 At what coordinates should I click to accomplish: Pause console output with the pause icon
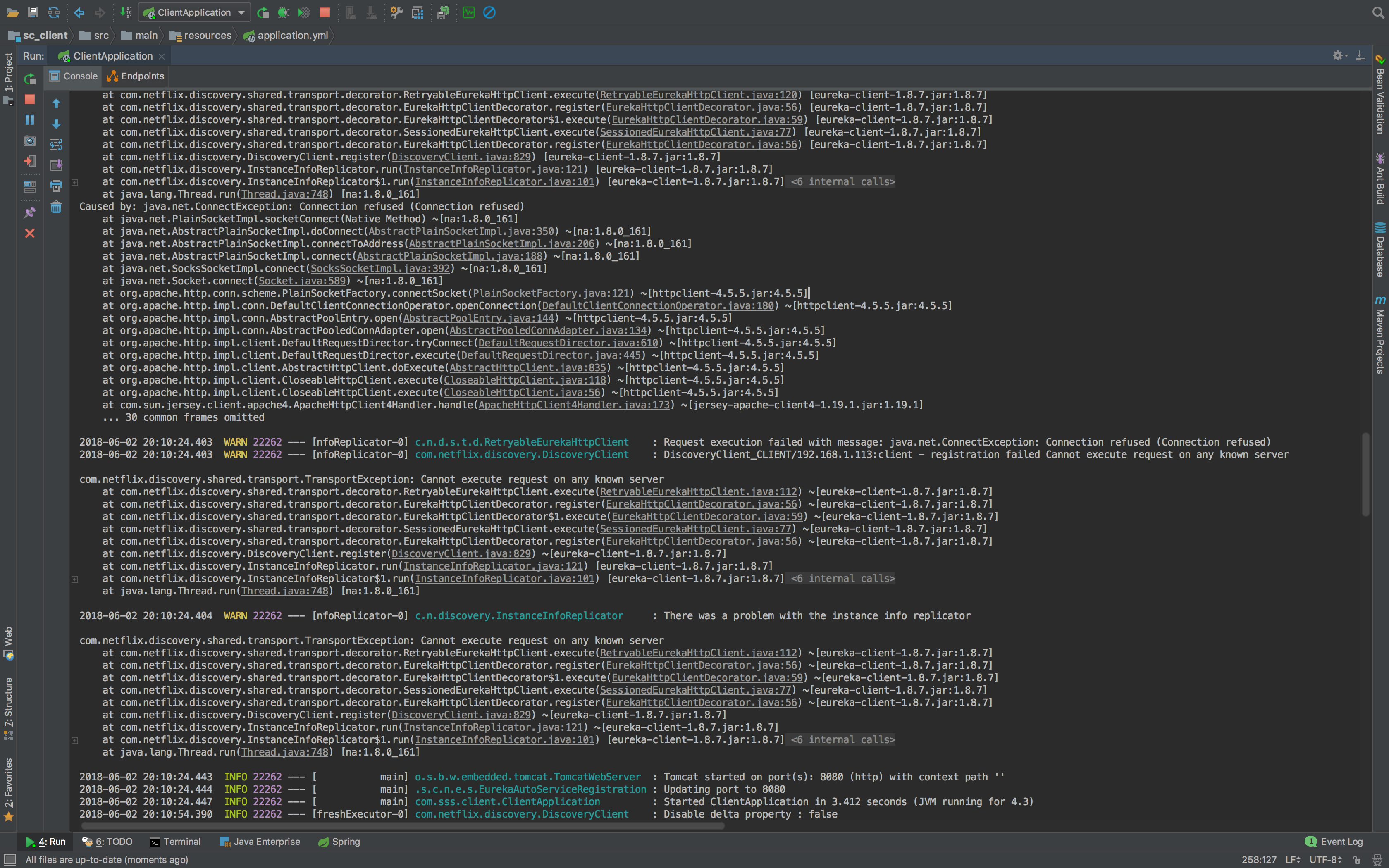point(30,120)
